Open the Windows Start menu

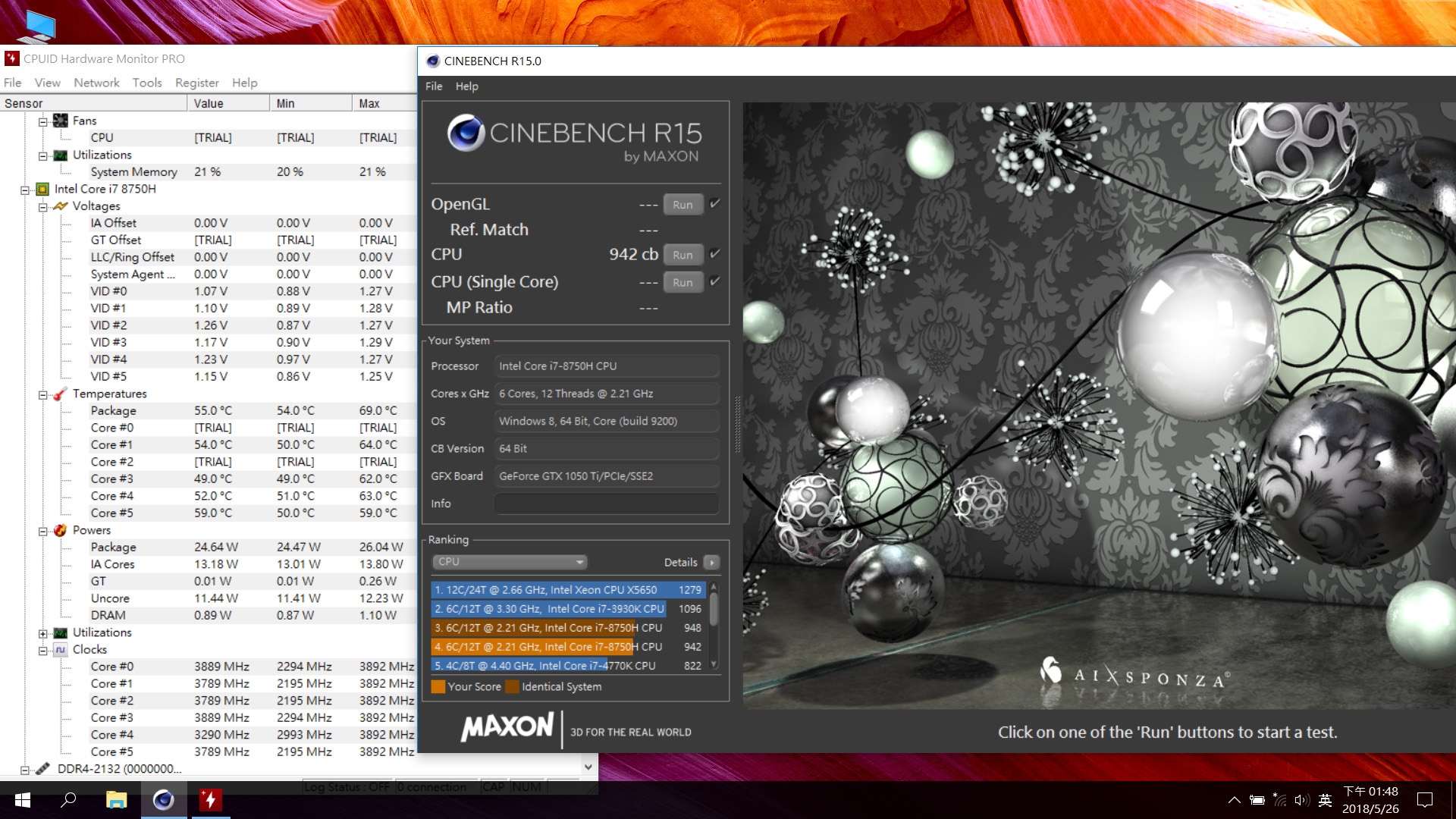click(22, 800)
